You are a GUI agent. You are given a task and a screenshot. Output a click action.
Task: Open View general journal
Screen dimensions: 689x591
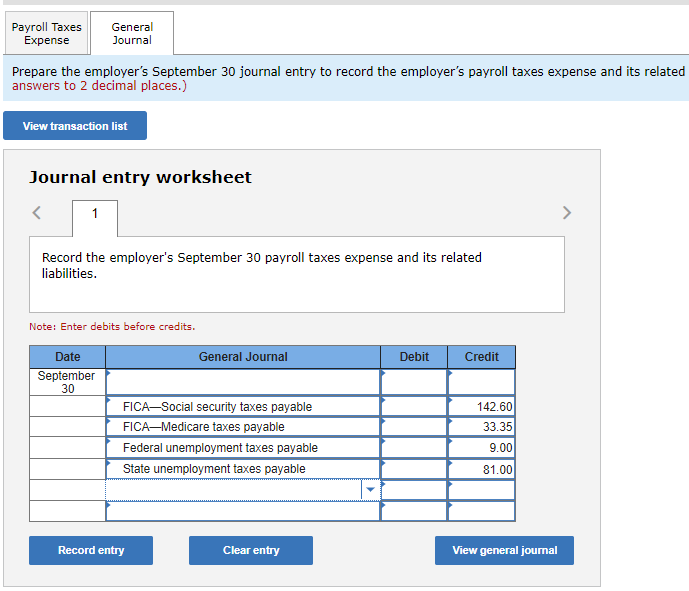[504, 550]
